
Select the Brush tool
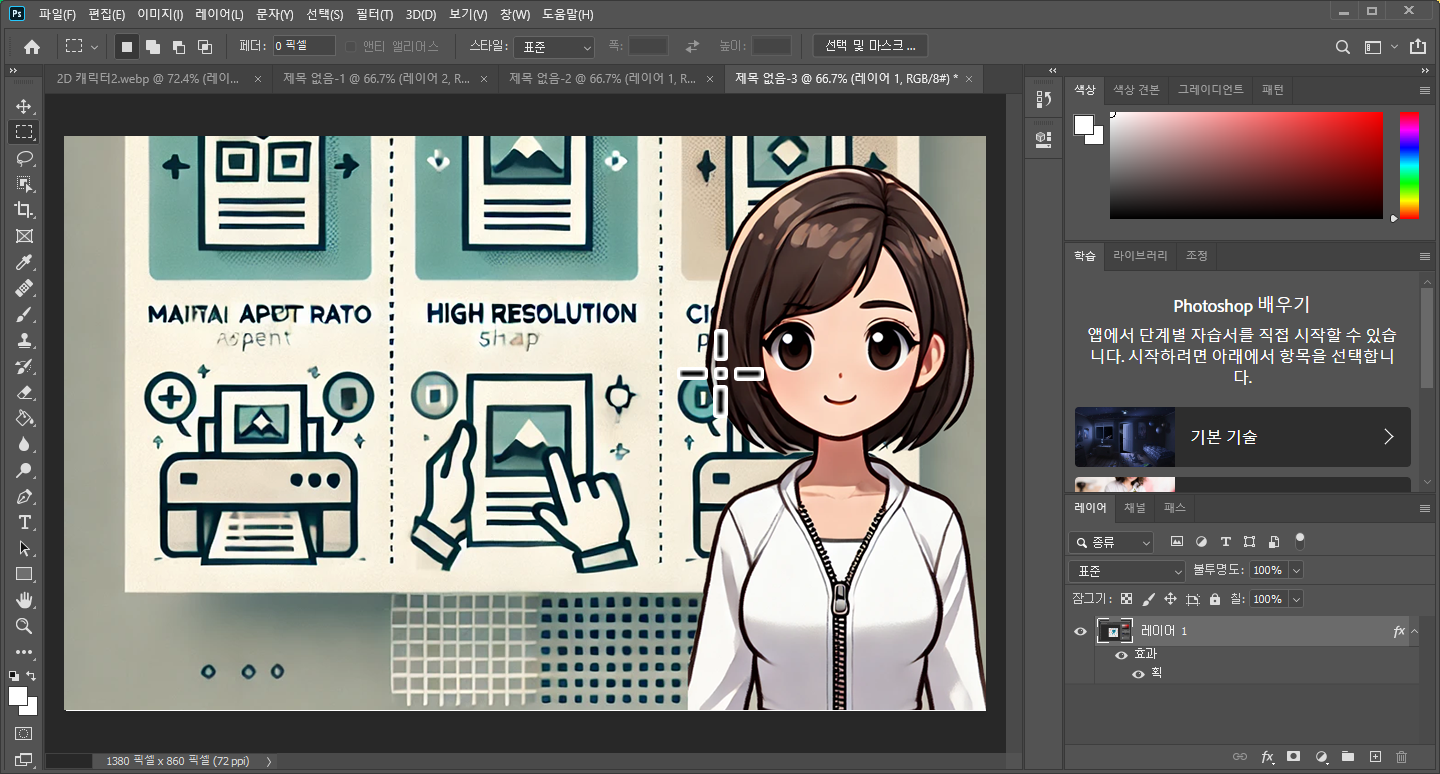click(x=24, y=314)
